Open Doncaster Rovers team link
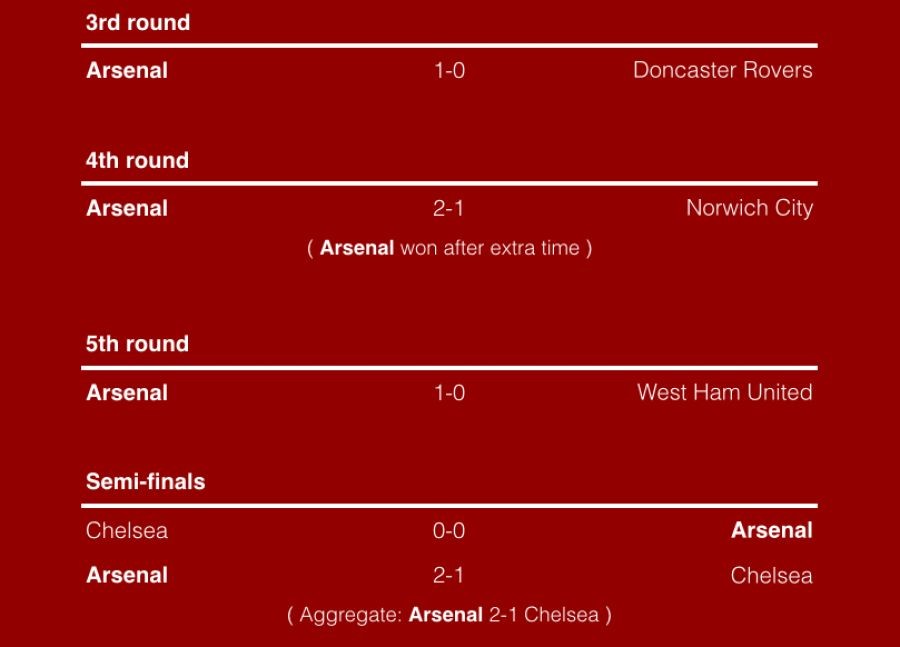Image resolution: width=900 pixels, height=647 pixels. coord(723,70)
